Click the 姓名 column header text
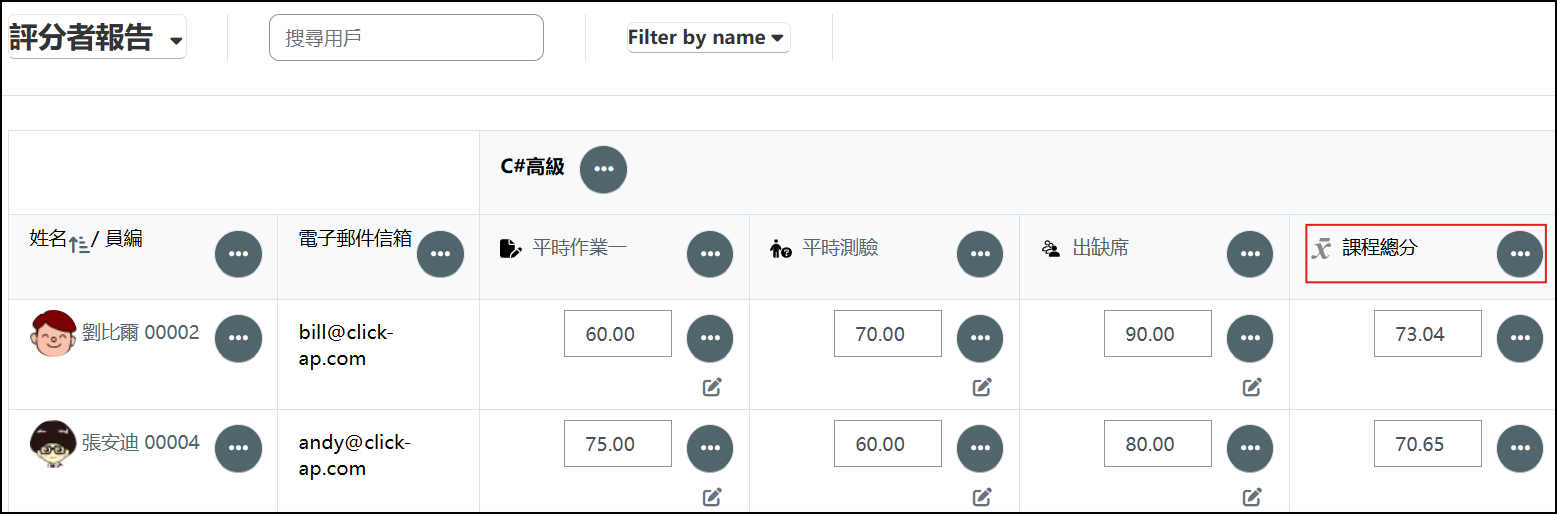The image size is (1557, 514). [x=48, y=239]
